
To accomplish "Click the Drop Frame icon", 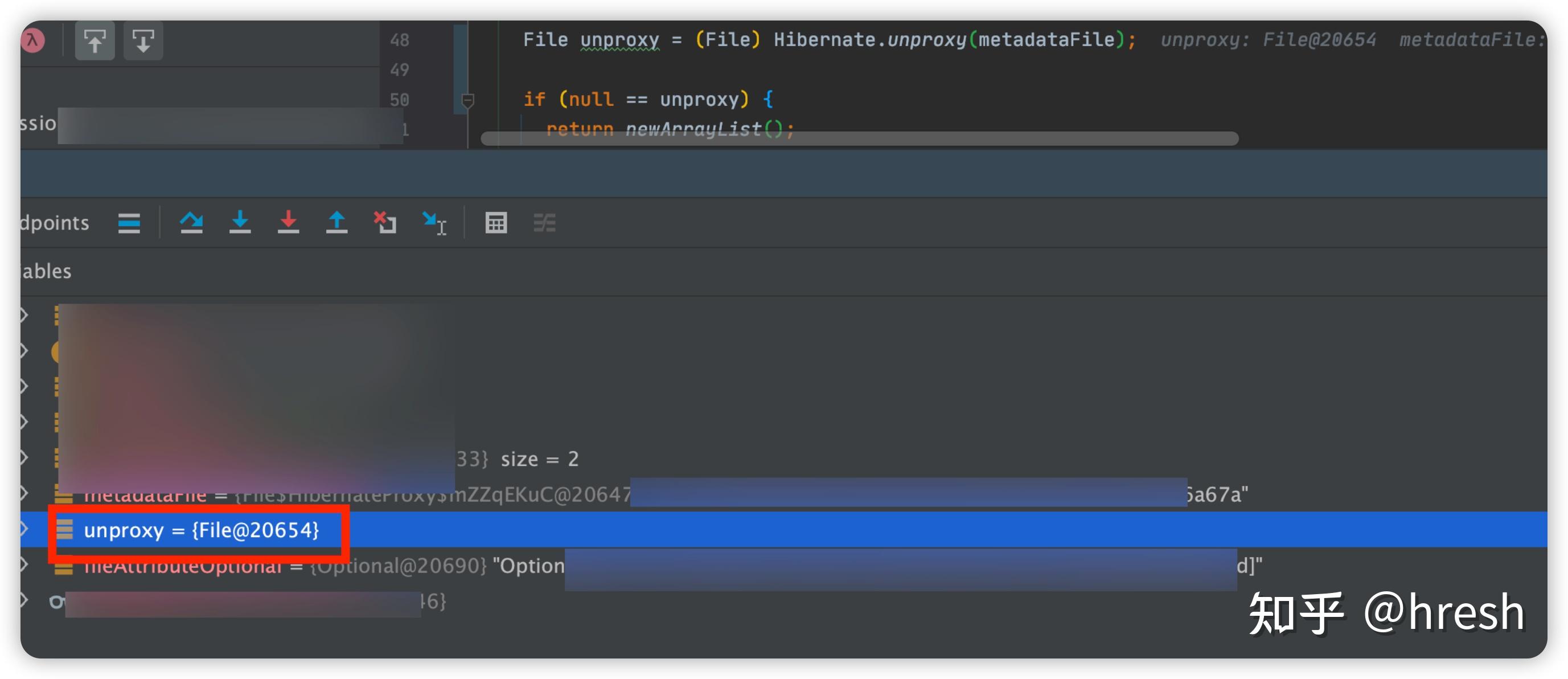I will (x=385, y=222).
